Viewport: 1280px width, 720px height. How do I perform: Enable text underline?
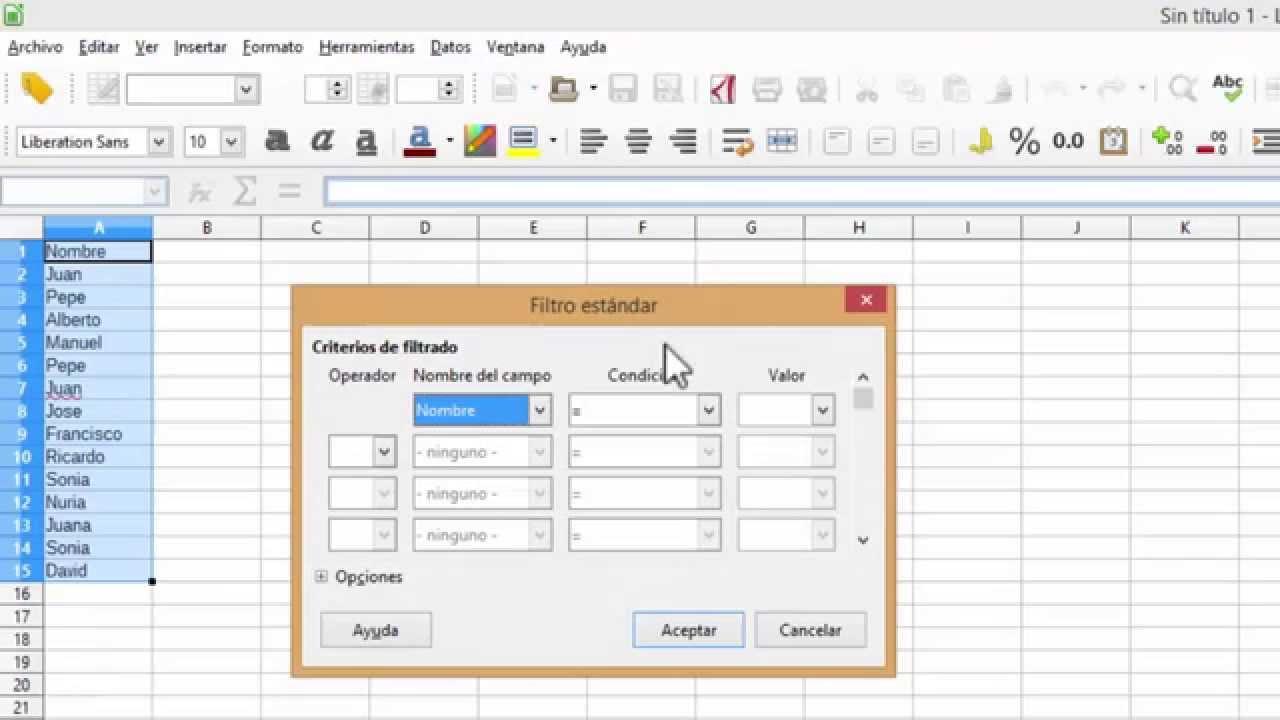[365, 141]
